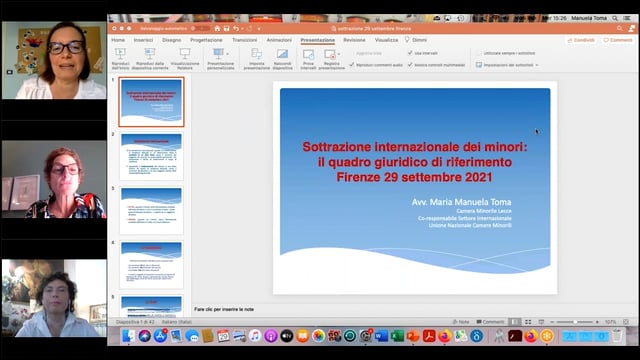Open the Home ribbon tab
640x360 pixels.
click(118, 40)
